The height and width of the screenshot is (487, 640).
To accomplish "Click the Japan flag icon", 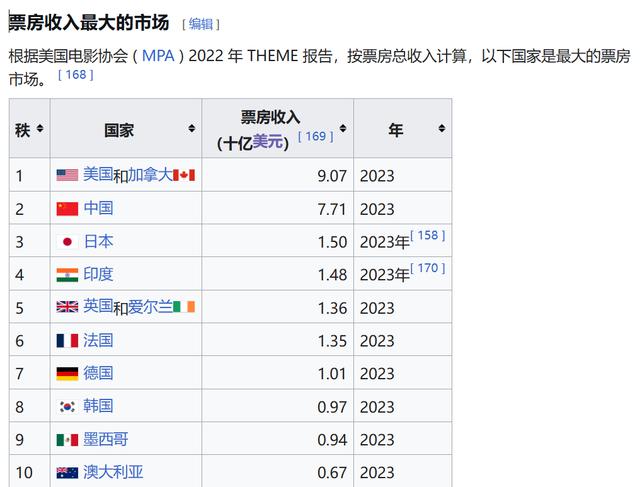I will (67, 242).
